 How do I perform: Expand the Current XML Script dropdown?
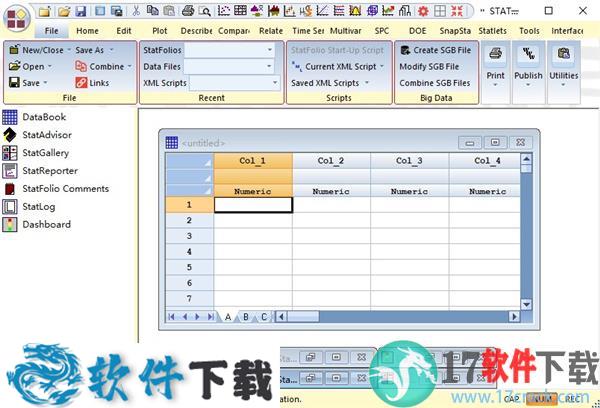[x=382, y=67]
